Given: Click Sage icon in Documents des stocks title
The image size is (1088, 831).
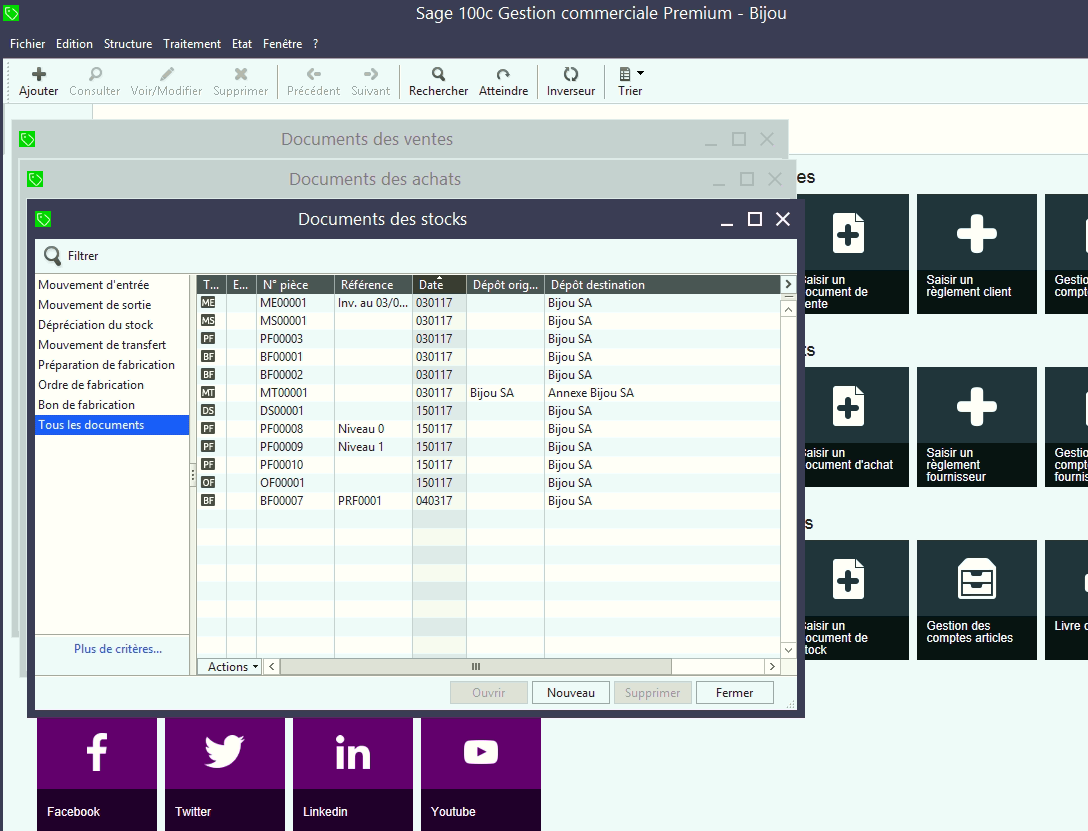Looking at the screenshot, I should (x=43, y=219).
